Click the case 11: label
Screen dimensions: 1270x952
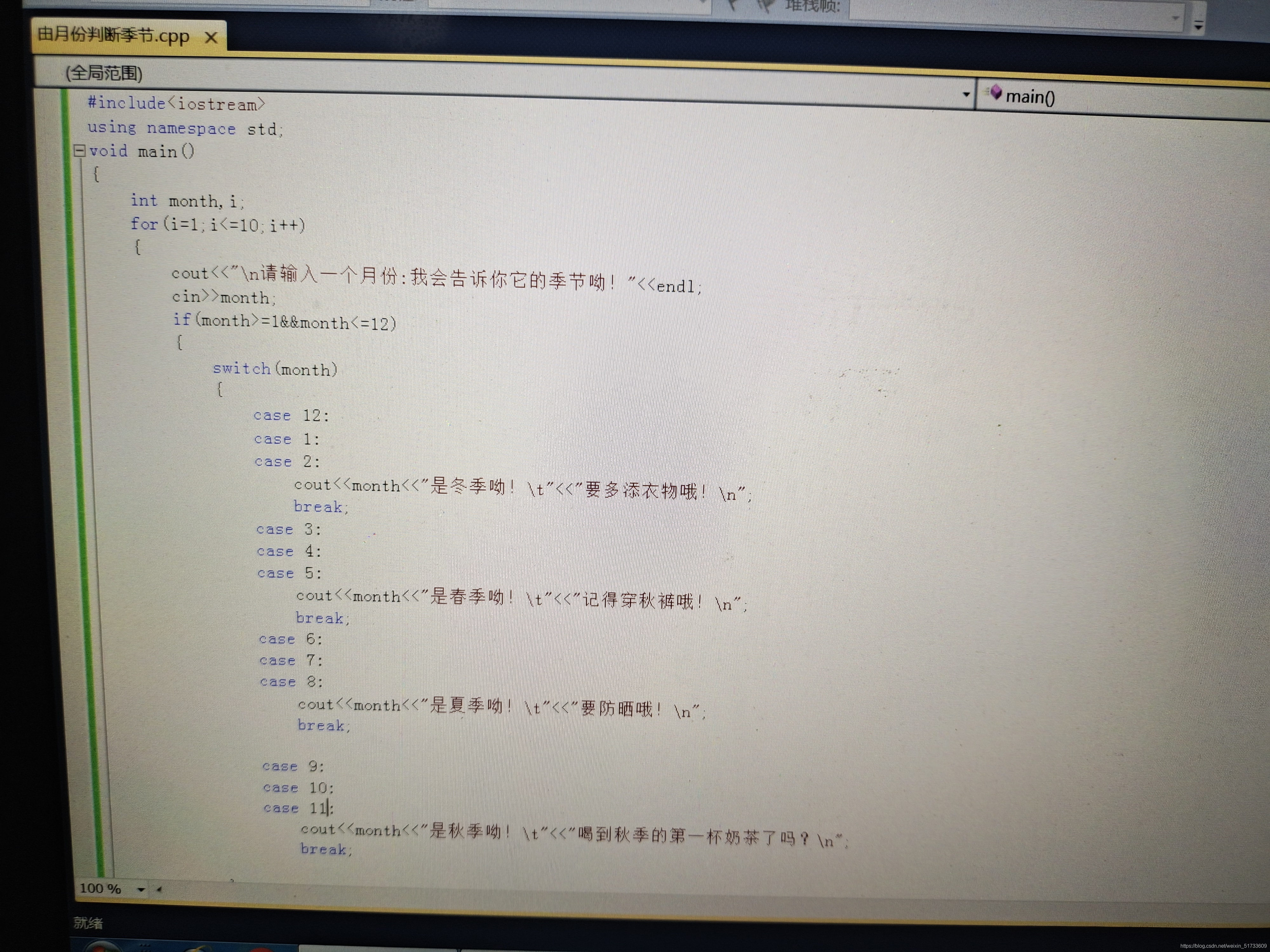299,809
